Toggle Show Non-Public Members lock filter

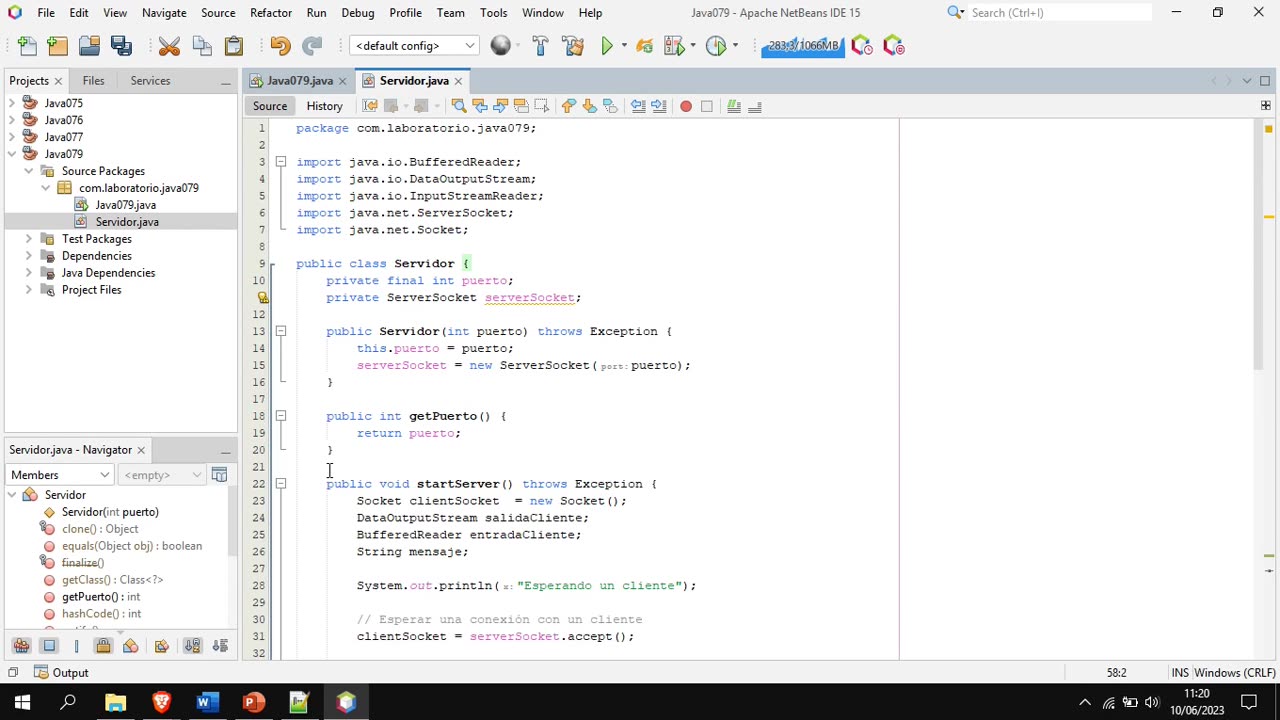pos(103,646)
